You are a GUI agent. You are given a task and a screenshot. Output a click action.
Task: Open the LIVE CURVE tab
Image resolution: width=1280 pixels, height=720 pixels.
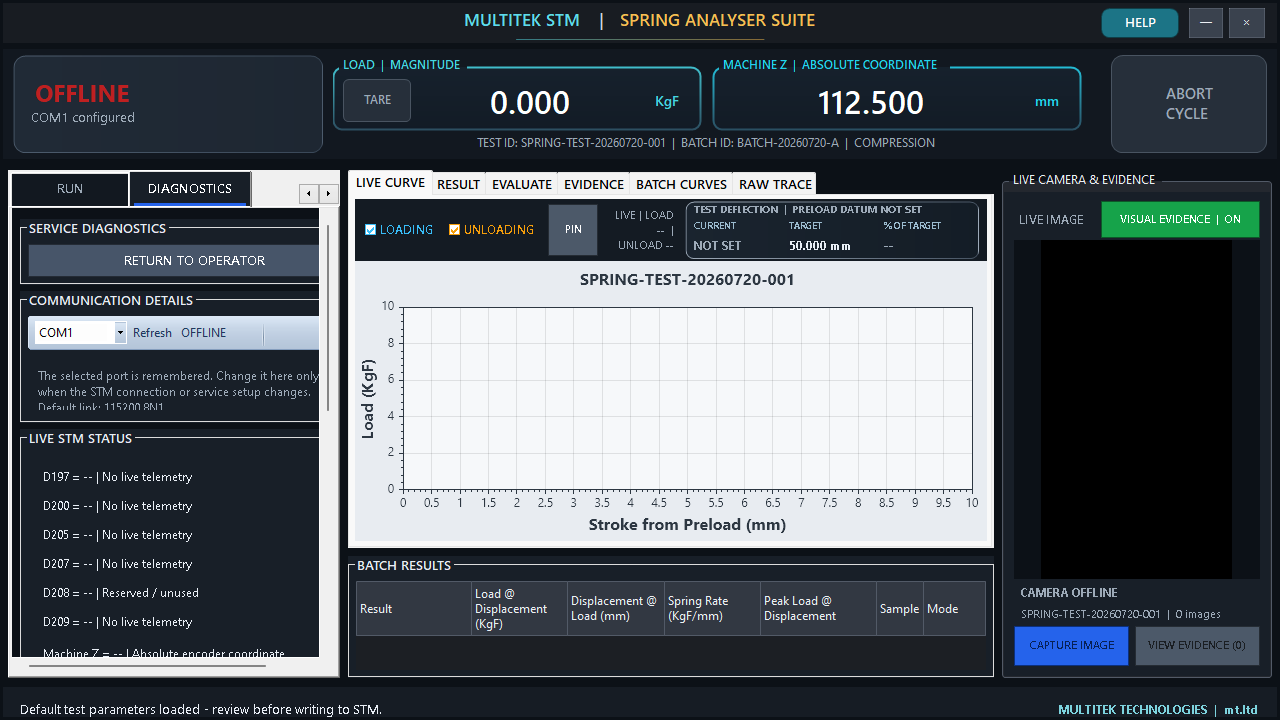pos(391,183)
